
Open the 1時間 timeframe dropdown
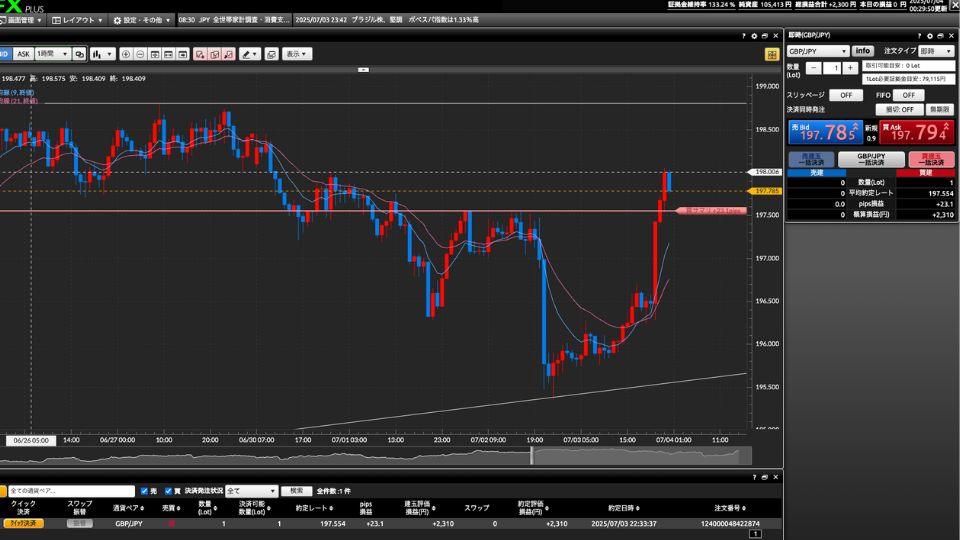53,54
